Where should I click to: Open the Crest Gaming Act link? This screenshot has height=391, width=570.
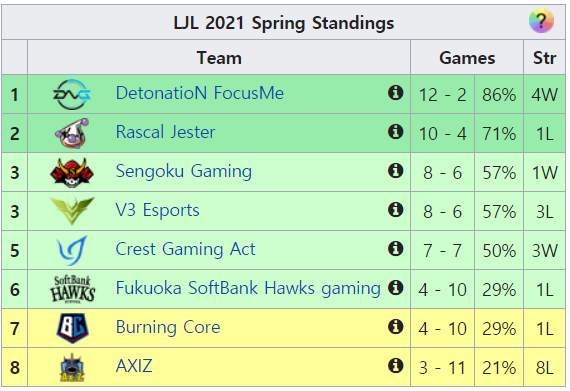pyautogui.click(x=185, y=249)
